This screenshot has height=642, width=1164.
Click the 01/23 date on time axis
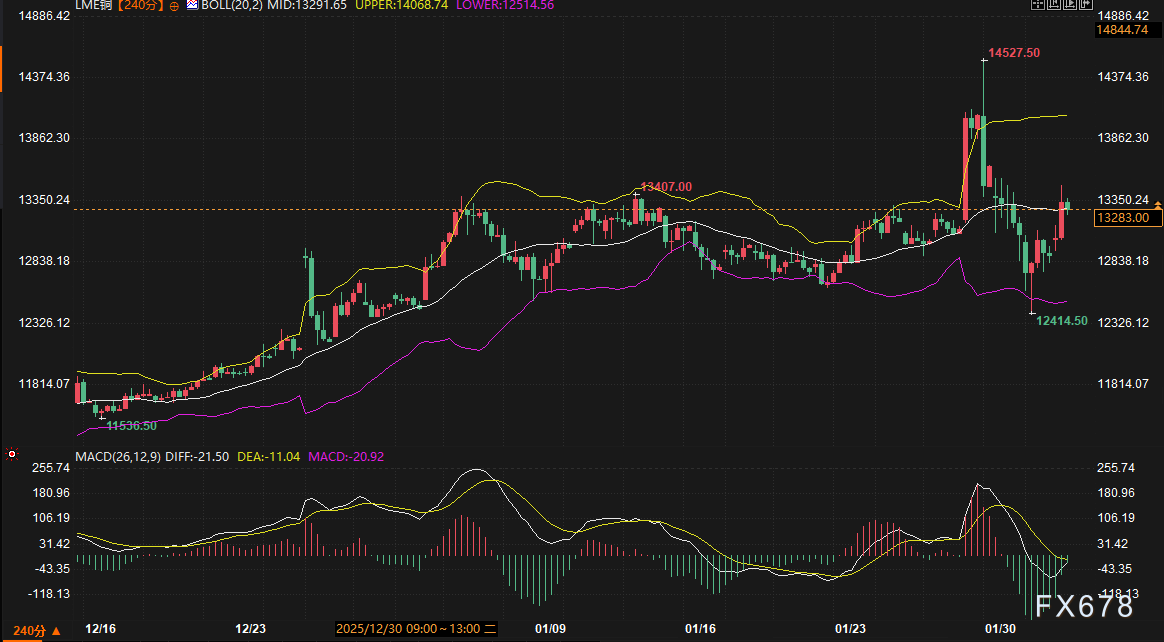850,629
